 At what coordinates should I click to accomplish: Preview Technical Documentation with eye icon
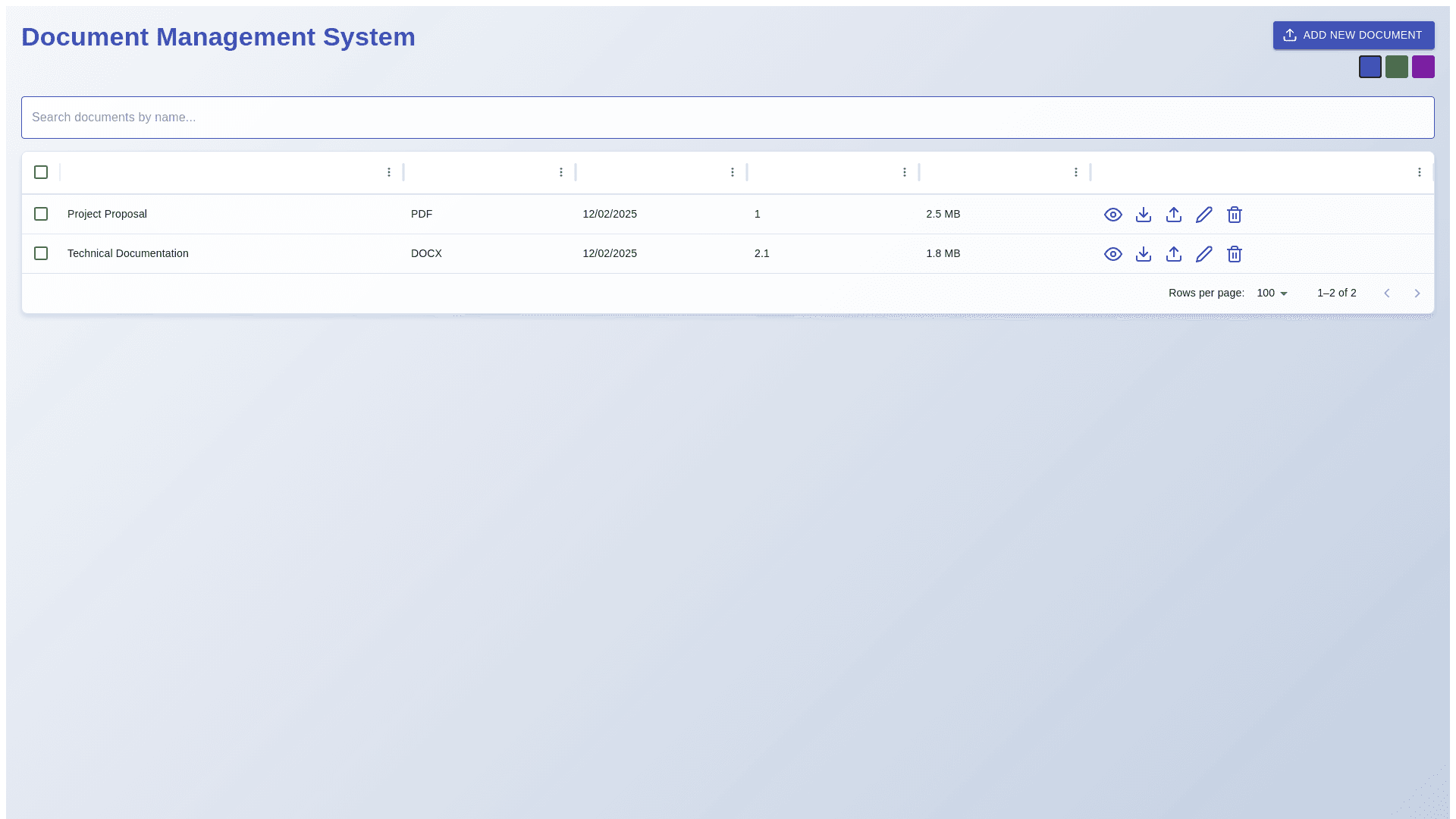(x=1112, y=254)
